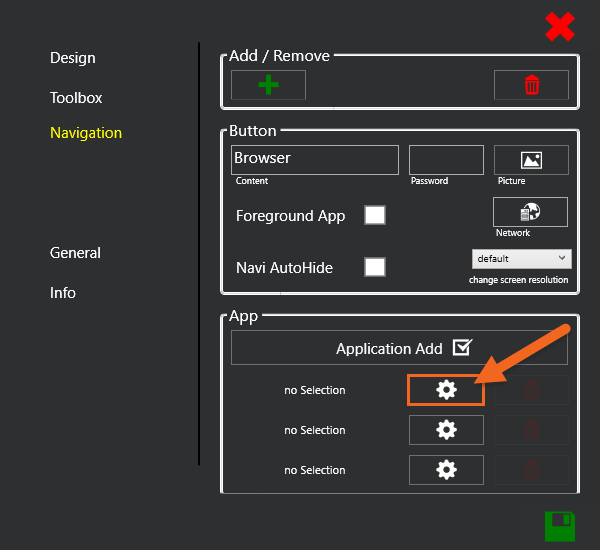The width and height of the screenshot is (600, 550).
Task: Open gear settings for second app row
Action: (446, 430)
